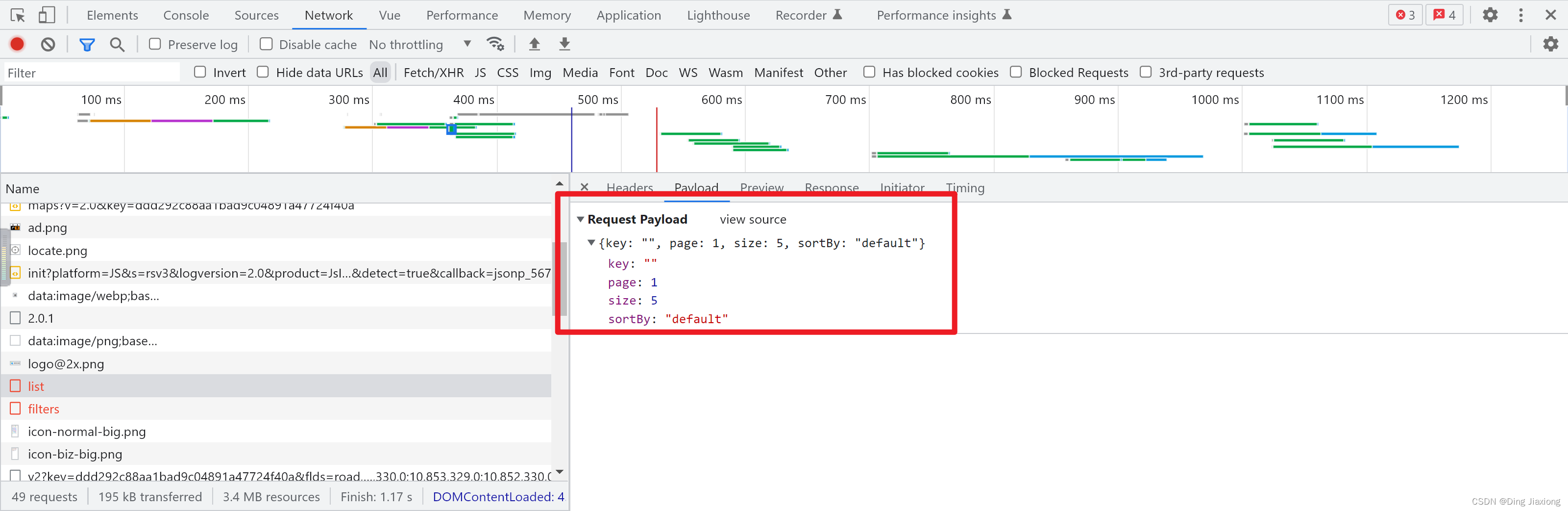Click the 2.0.1 request document icon

[15, 318]
